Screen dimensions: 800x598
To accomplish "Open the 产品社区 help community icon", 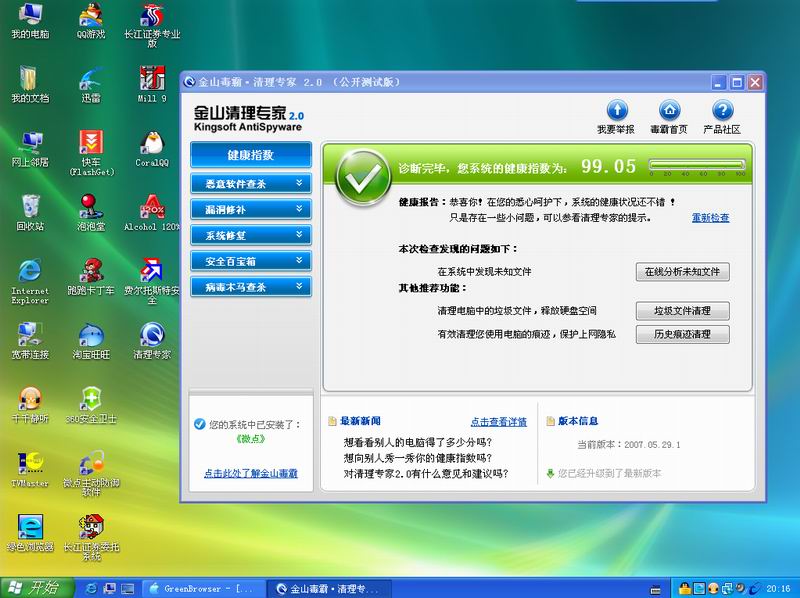I will point(722,117).
